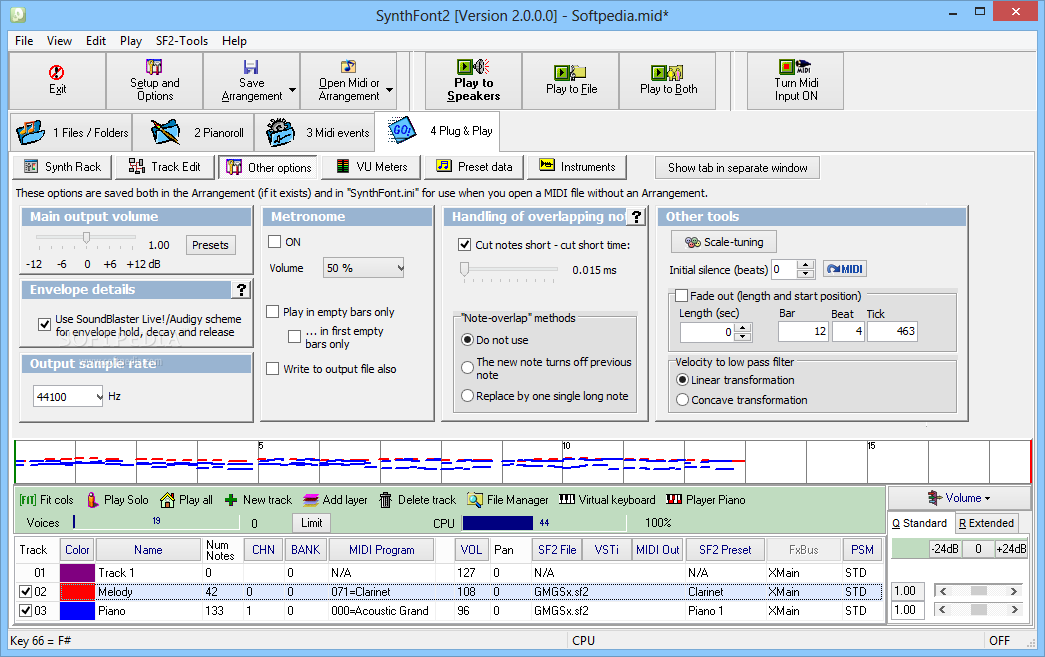Viewport: 1045px width, 657px height.
Task: Start Play to Speakers
Action: (x=473, y=81)
